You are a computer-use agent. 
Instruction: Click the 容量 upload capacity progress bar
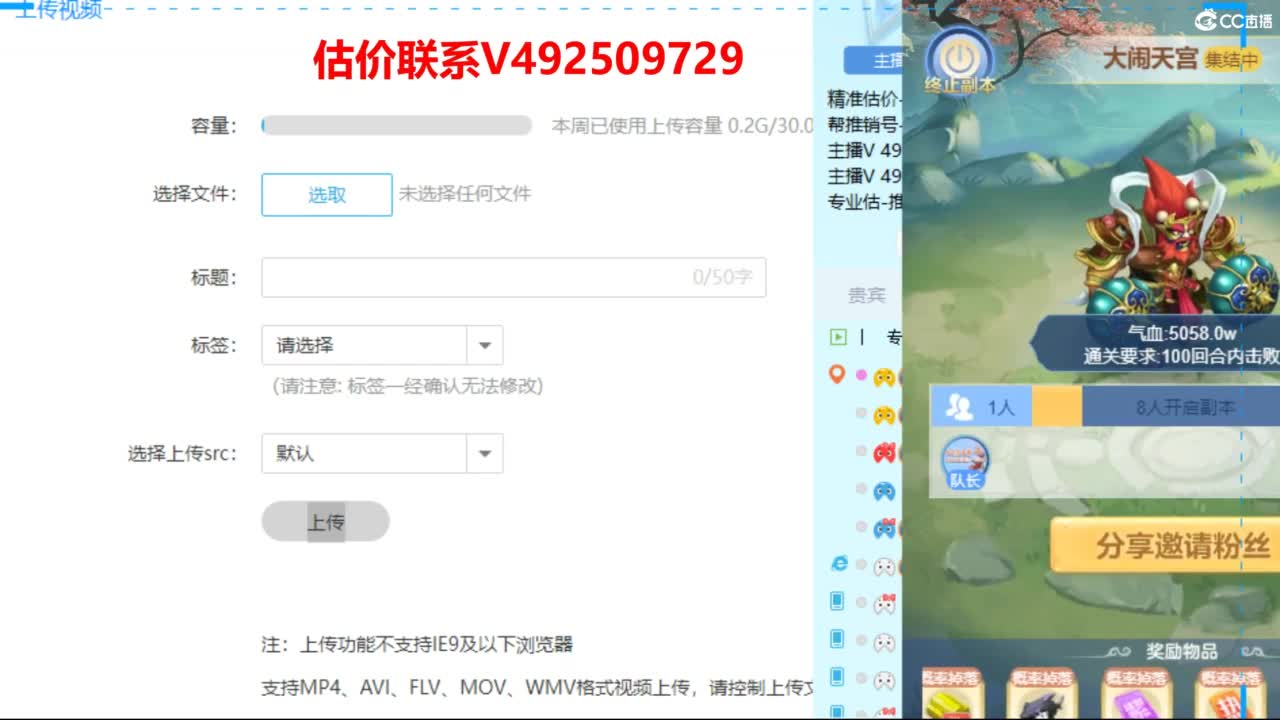(395, 126)
